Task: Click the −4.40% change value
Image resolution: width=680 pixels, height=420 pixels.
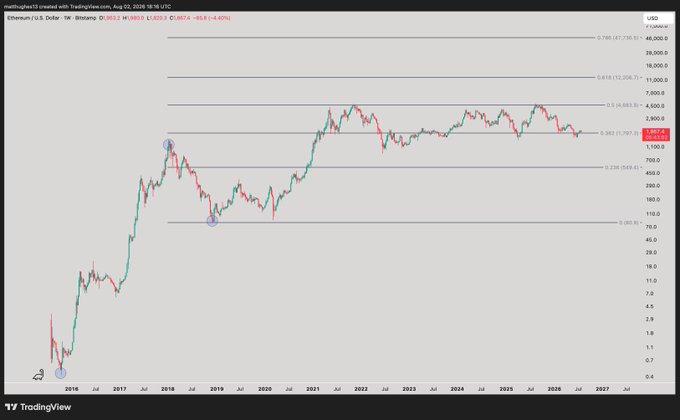Action: click(x=218, y=18)
